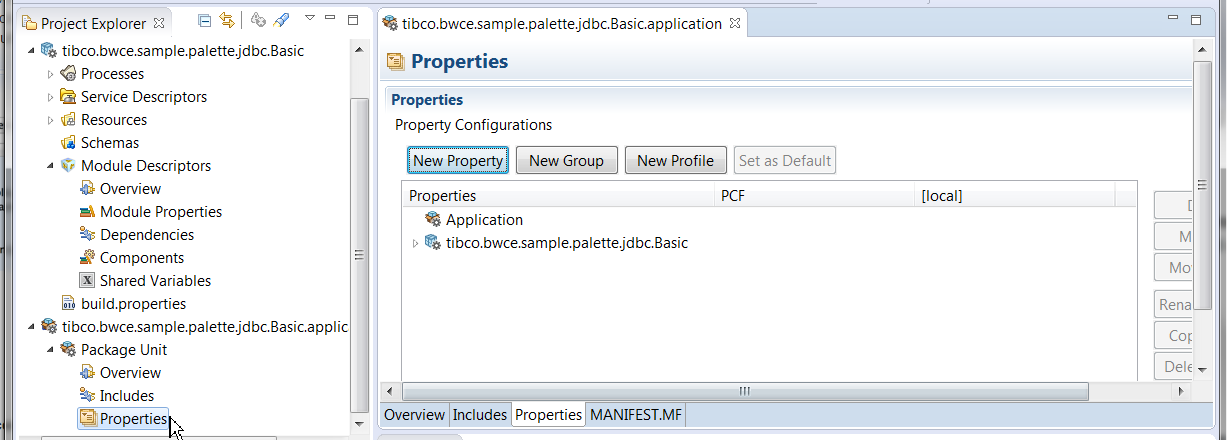Screen dimensions: 1227x440
Task: Click the Shared Variables X icon
Action: click(x=87, y=281)
